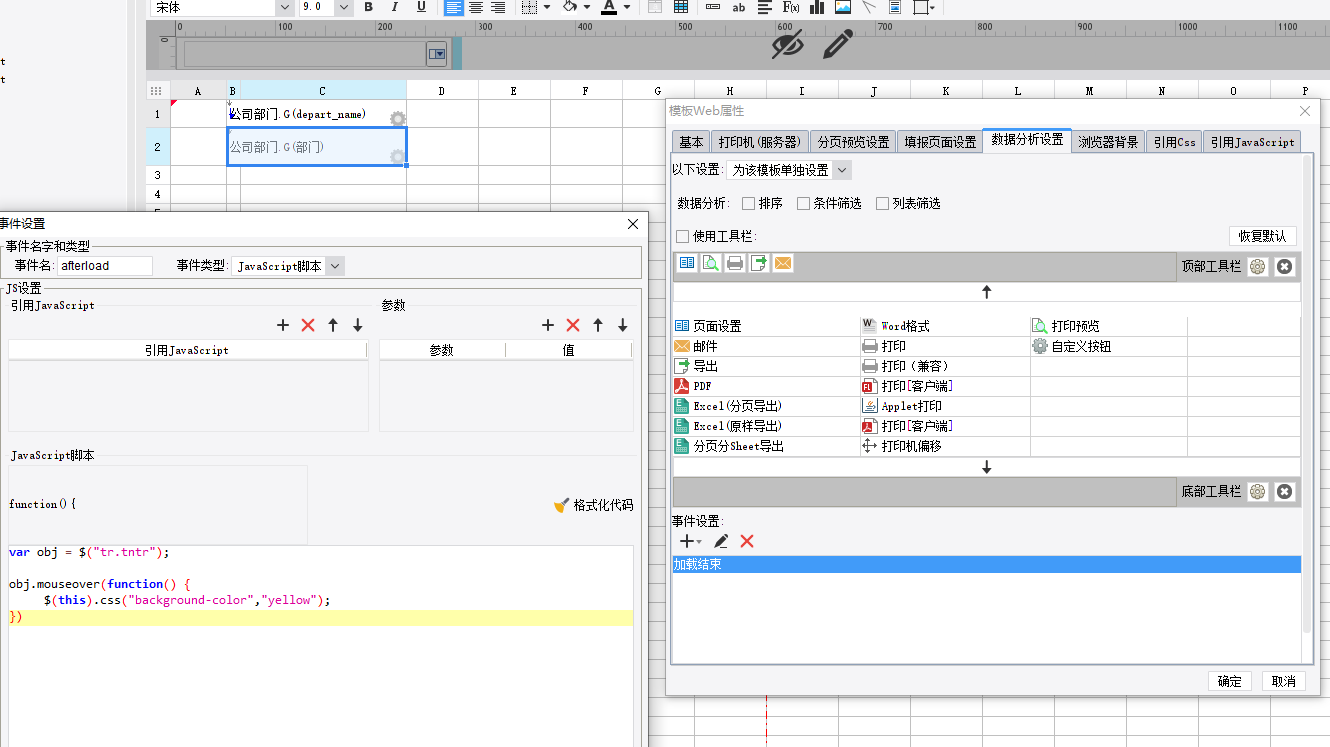Open the add-event plus dropdown under 事件设置
1330x747 pixels.
click(x=691, y=541)
